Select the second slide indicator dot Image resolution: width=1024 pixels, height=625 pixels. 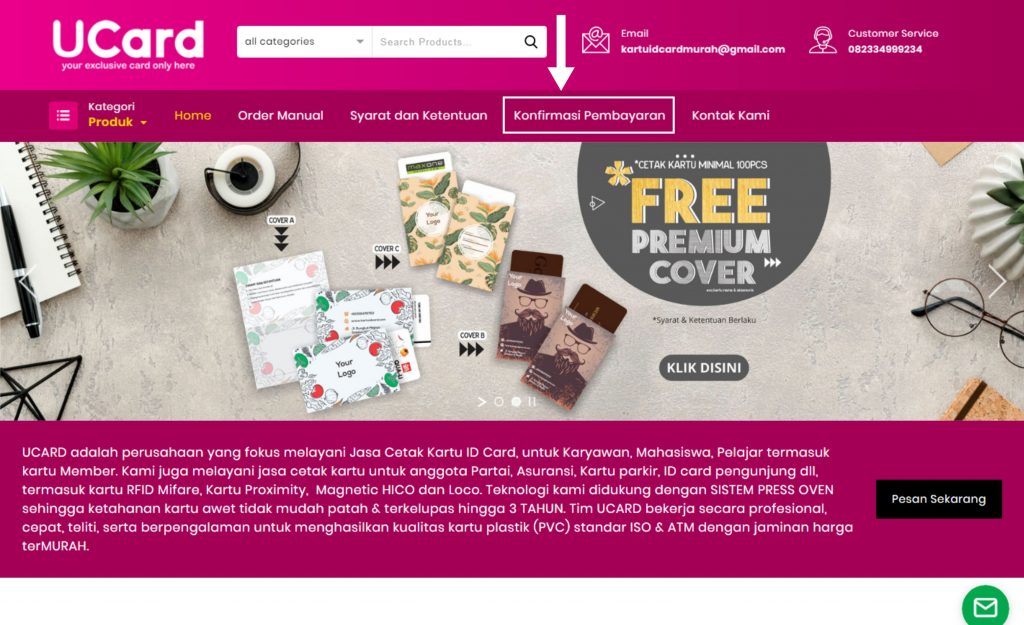tap(516, 402)
